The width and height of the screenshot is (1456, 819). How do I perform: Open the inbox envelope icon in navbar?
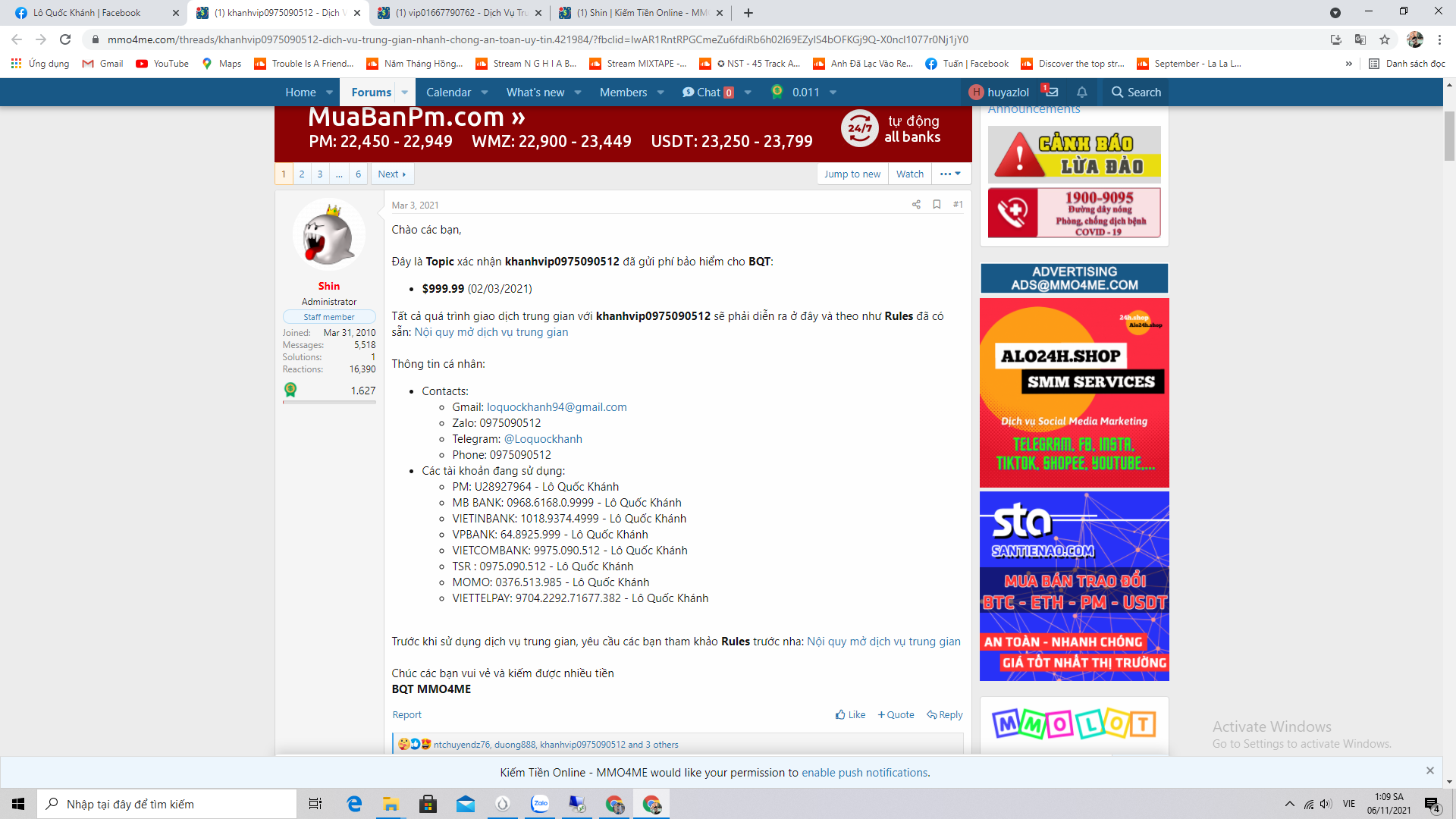pos(1051,92)
